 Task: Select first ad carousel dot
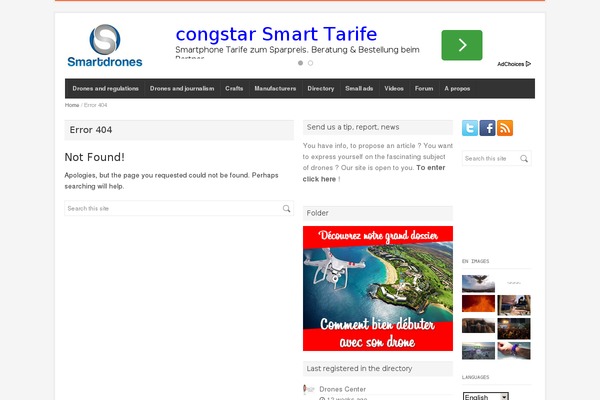coord(300,63)
